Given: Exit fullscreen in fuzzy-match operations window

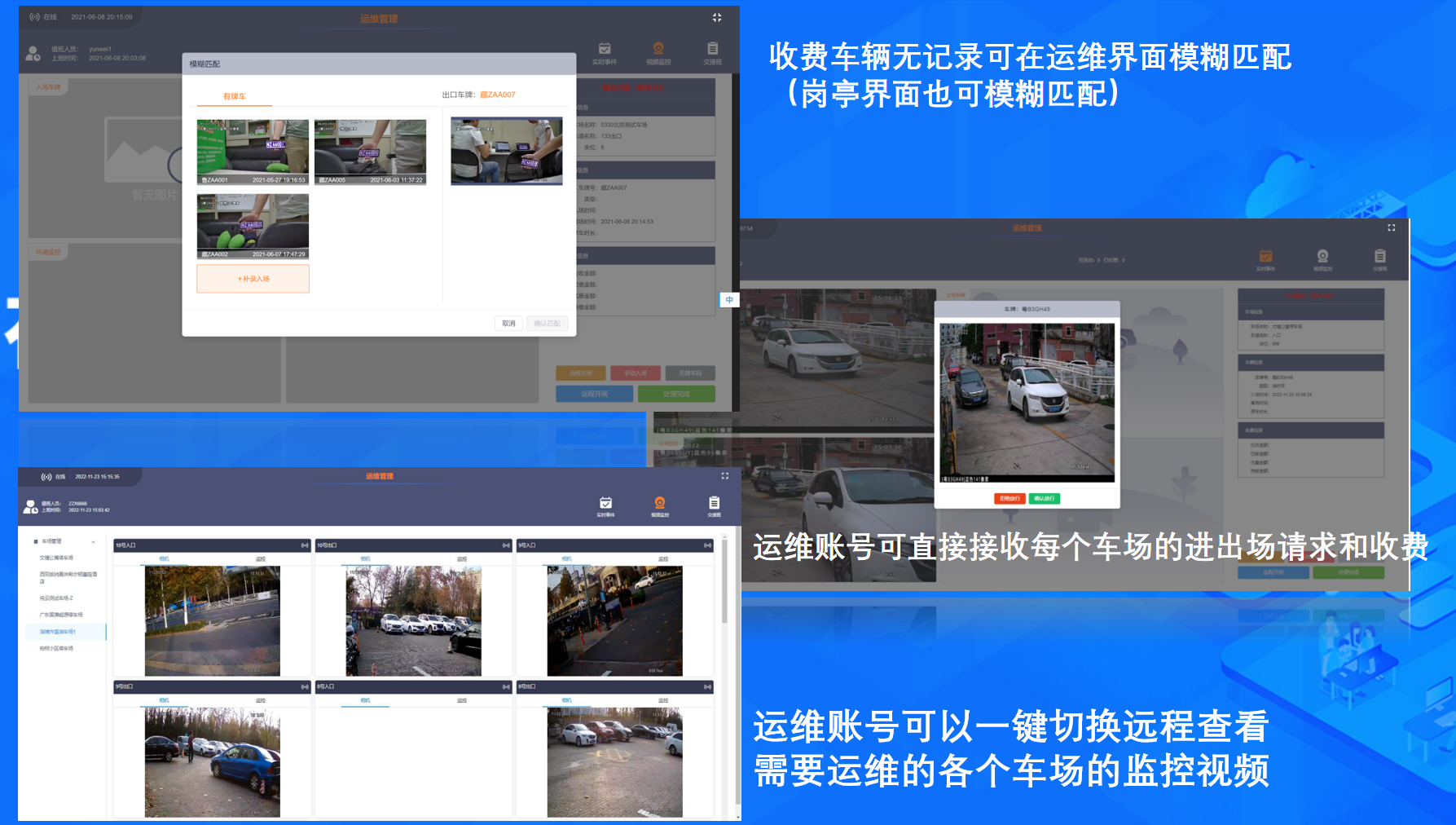Looking at the screenshot, I should coord(717,17).
